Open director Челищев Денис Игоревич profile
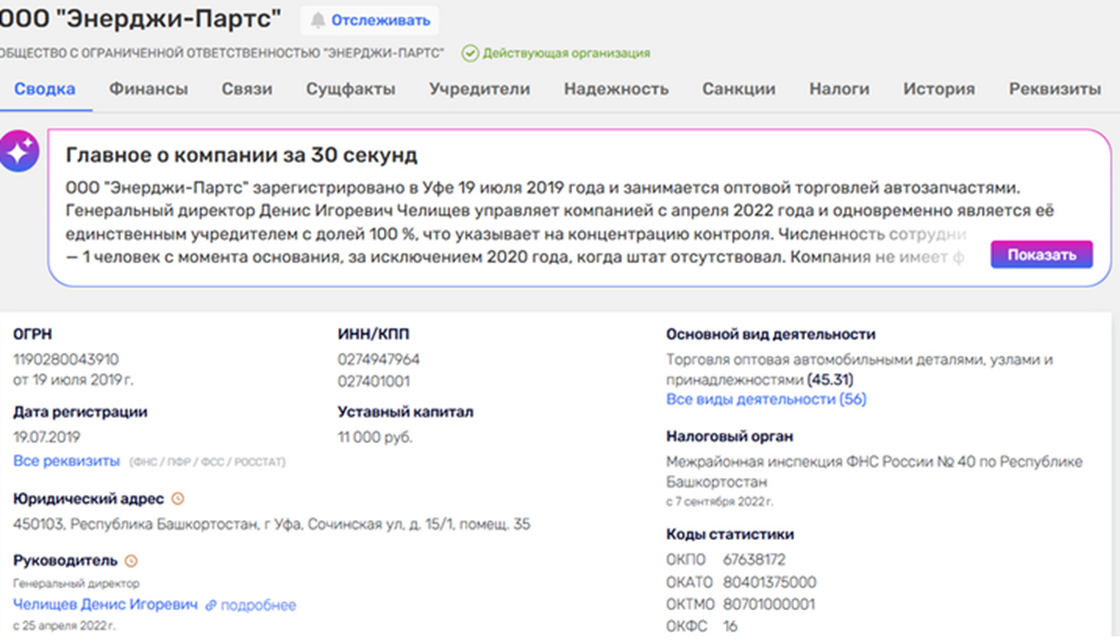Viewport: 1120px width, 641px height. pos(105,605)
